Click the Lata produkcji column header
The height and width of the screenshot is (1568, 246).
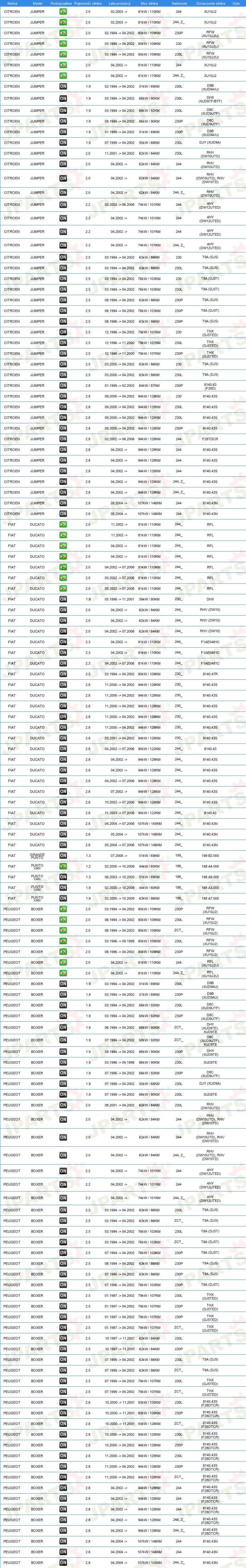point(119,3)
